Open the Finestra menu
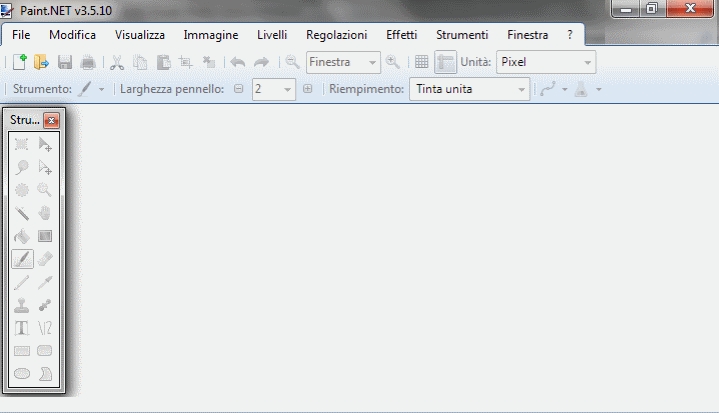 [528, 35]
